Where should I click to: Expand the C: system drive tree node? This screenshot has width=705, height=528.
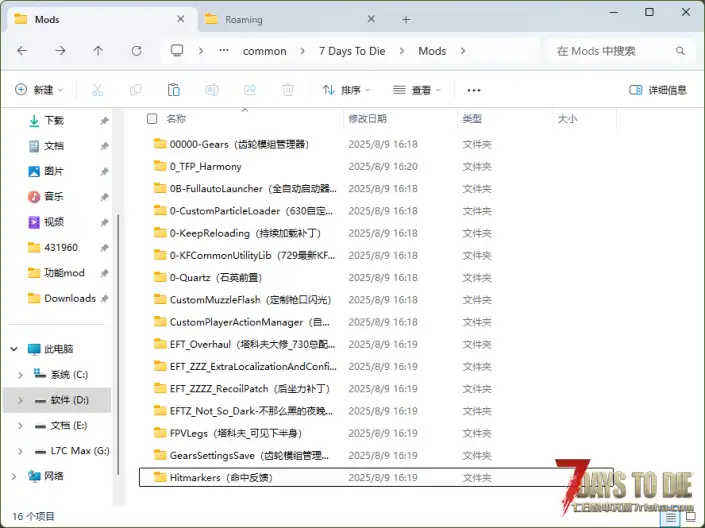tap(20, 374)
